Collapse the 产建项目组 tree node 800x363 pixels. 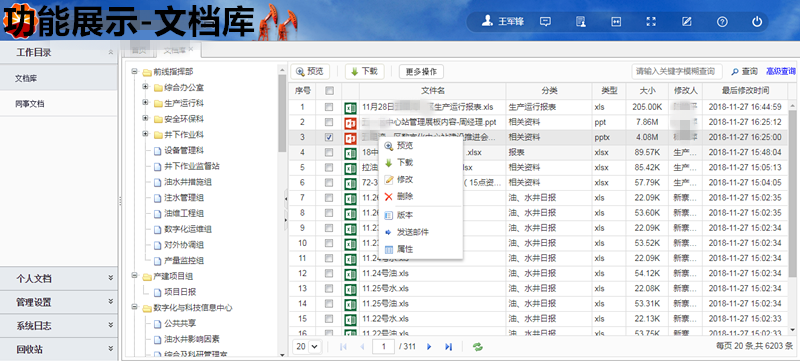(135, 276)
